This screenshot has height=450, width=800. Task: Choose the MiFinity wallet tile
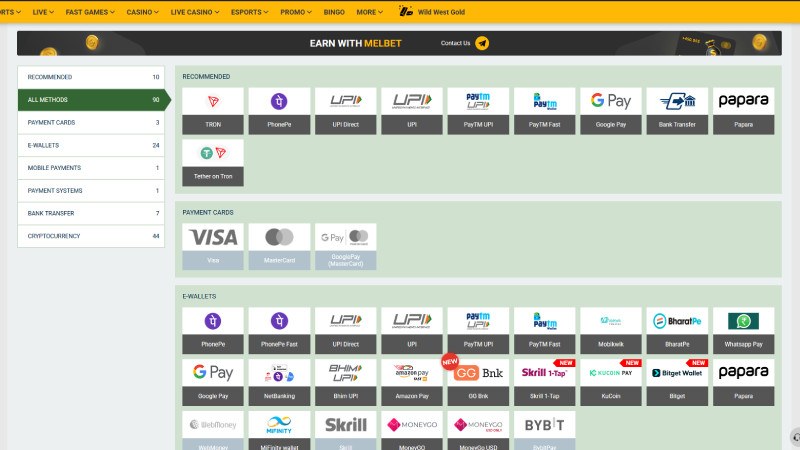(279, 430)
